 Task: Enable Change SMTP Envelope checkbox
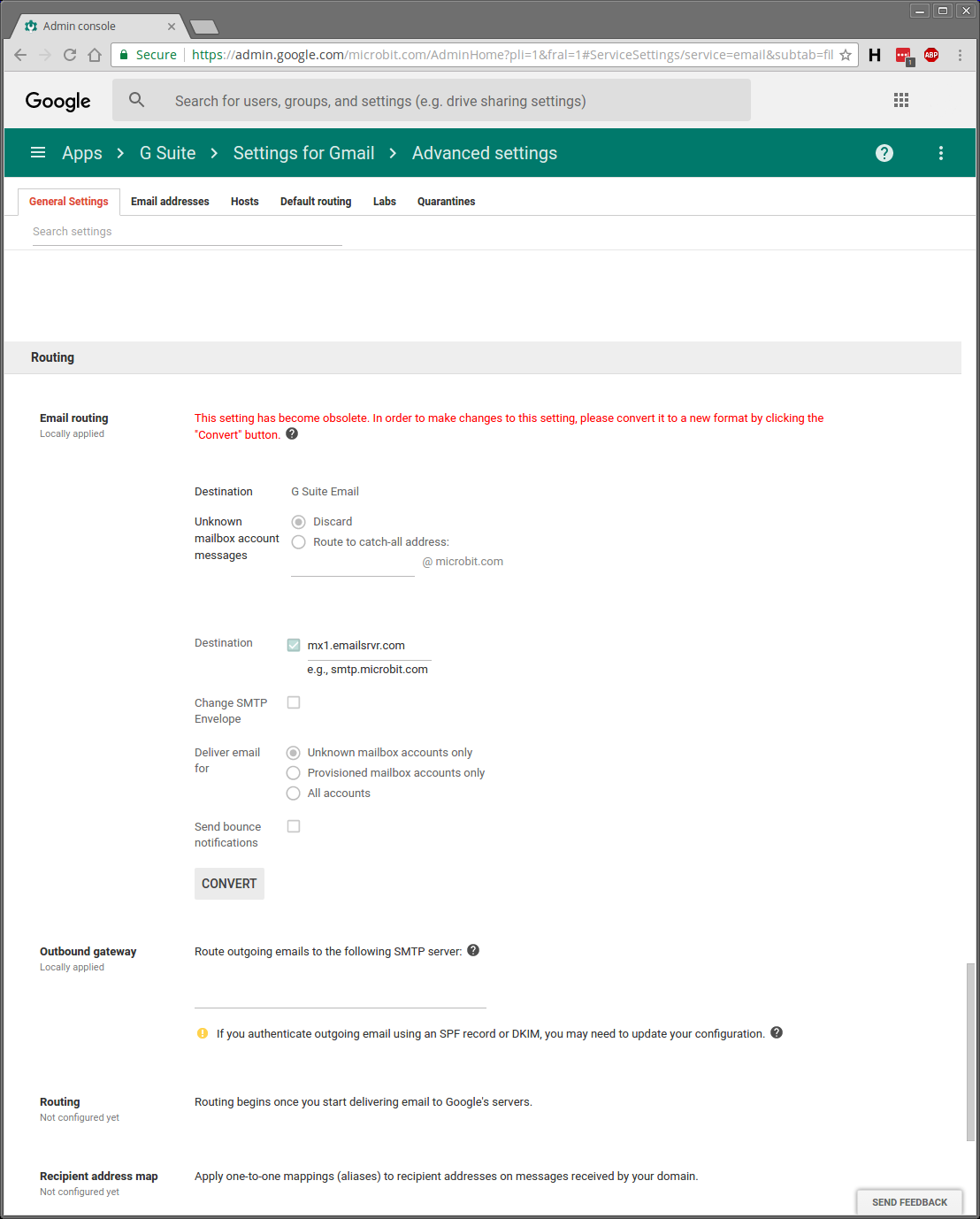click(294, 702)
